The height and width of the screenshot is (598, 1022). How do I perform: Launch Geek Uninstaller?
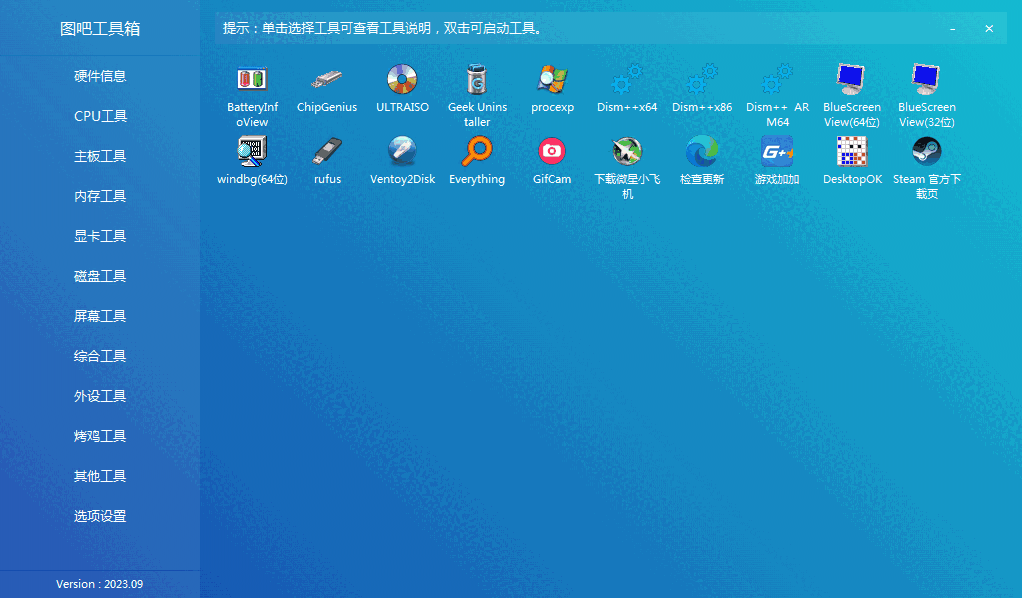pos(477,91)
